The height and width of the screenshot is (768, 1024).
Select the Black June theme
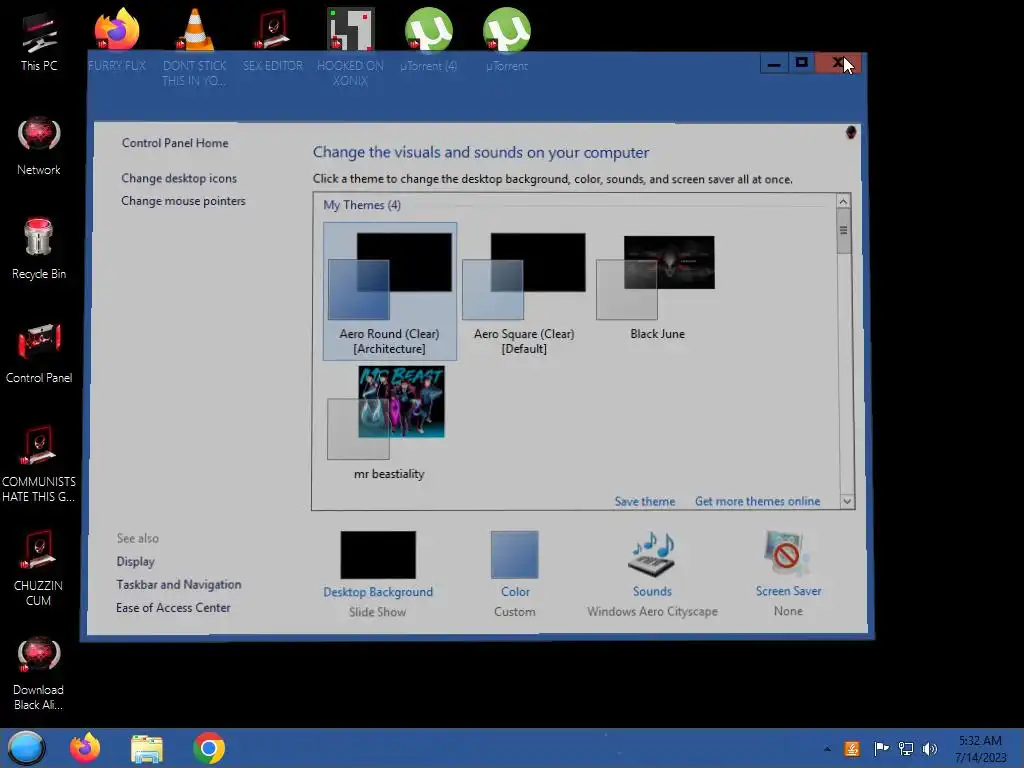[x=656, y=287]
